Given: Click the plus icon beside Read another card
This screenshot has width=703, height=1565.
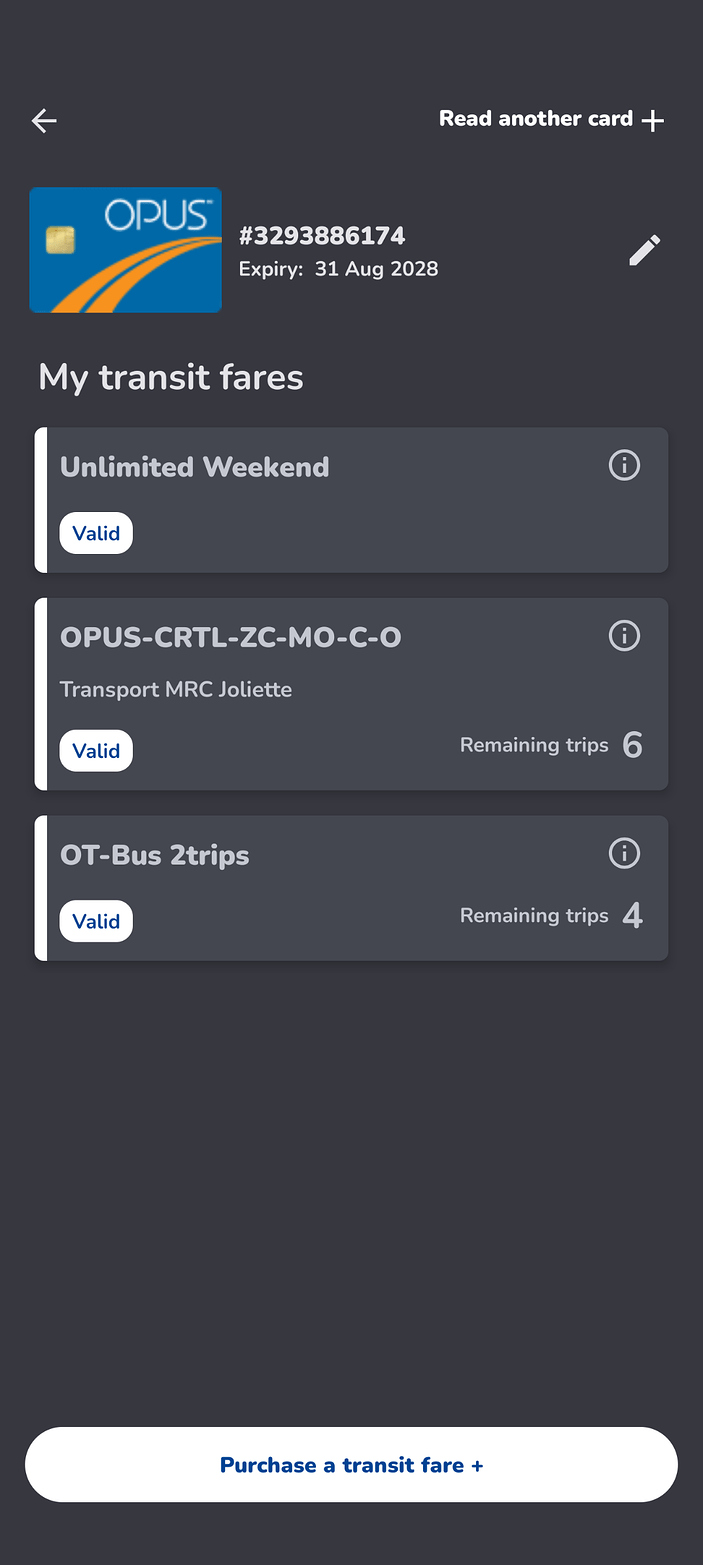Looking at the screenshot, I should click(653, 121).
